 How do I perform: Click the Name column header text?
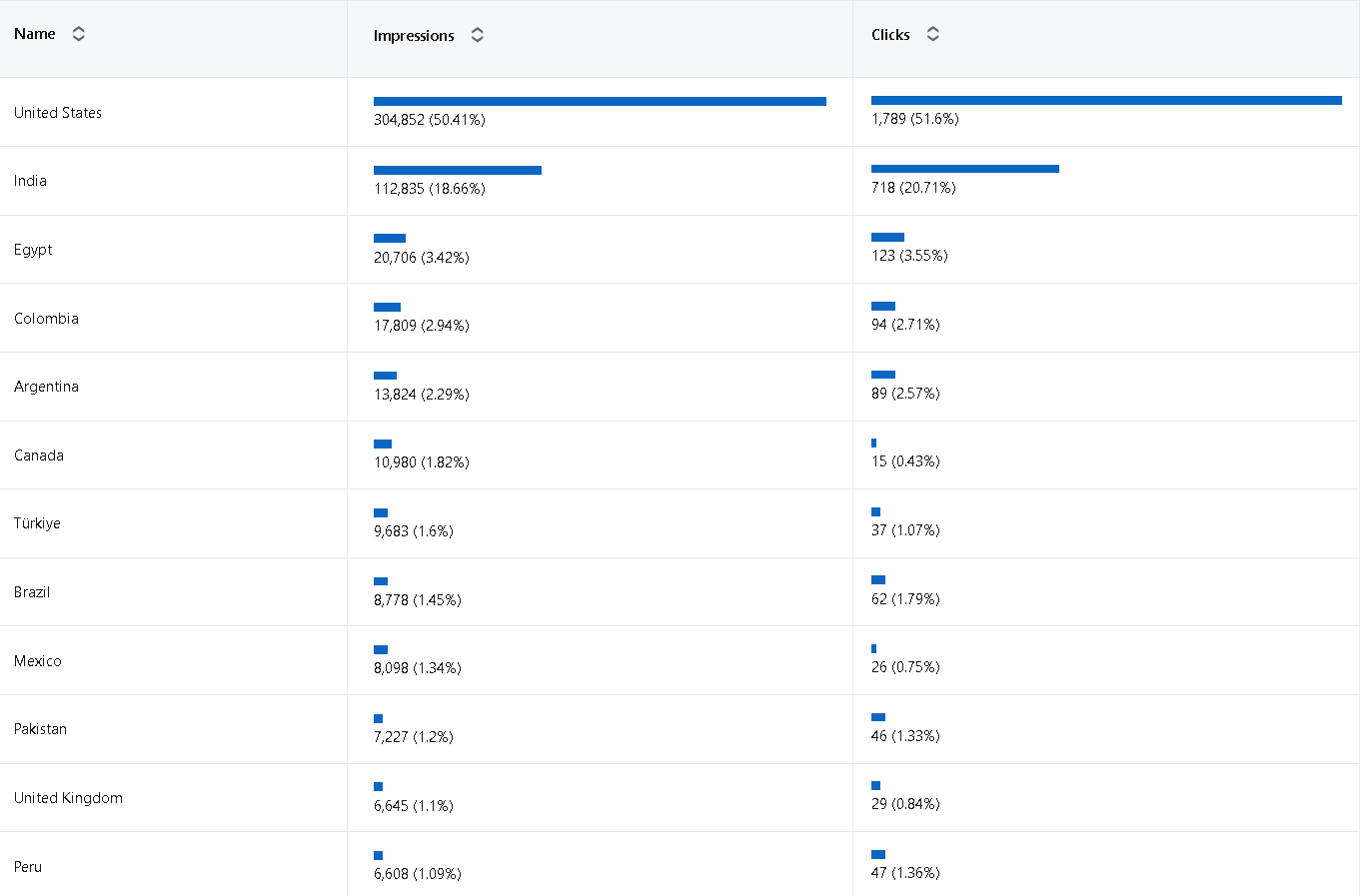(x=35, y=34)
